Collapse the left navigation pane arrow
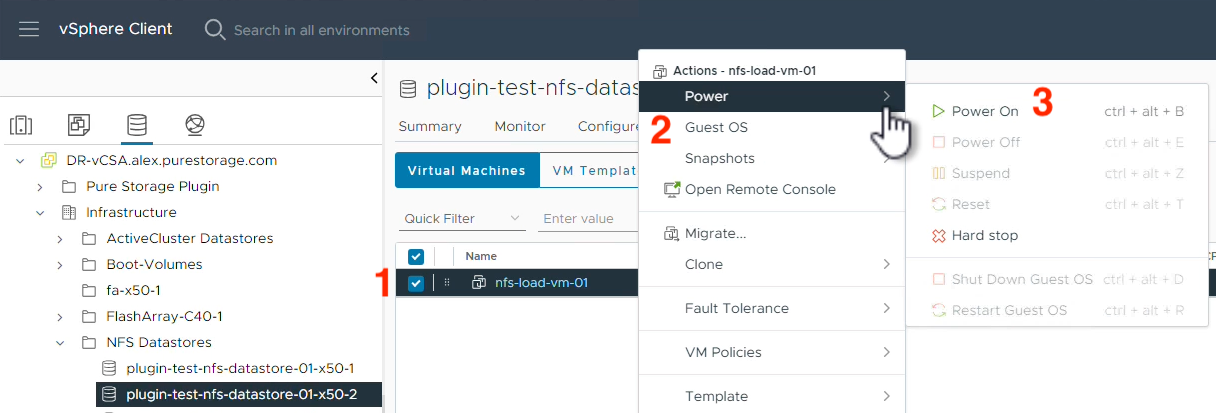1216x413 pixels. [374, 77]
